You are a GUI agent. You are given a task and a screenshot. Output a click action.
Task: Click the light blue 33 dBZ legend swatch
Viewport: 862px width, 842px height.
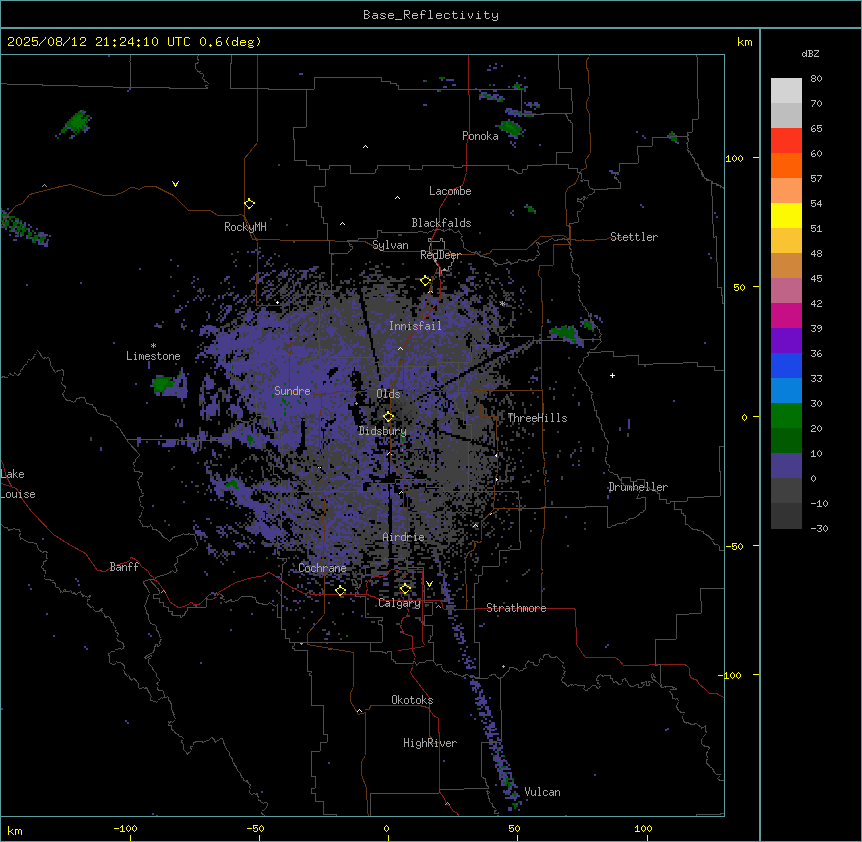786,391
